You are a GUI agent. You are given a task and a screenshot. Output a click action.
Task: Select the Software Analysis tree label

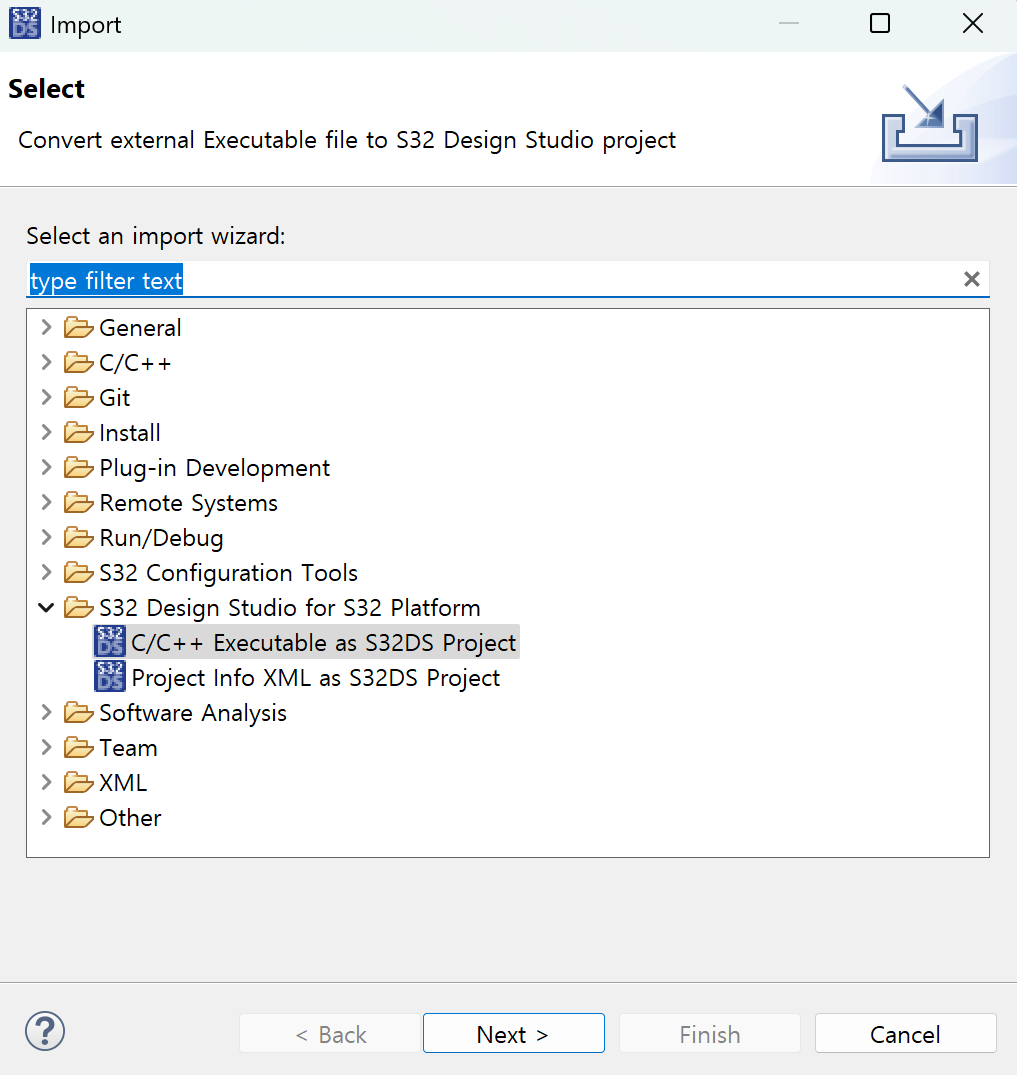click(x=193, y=712)
